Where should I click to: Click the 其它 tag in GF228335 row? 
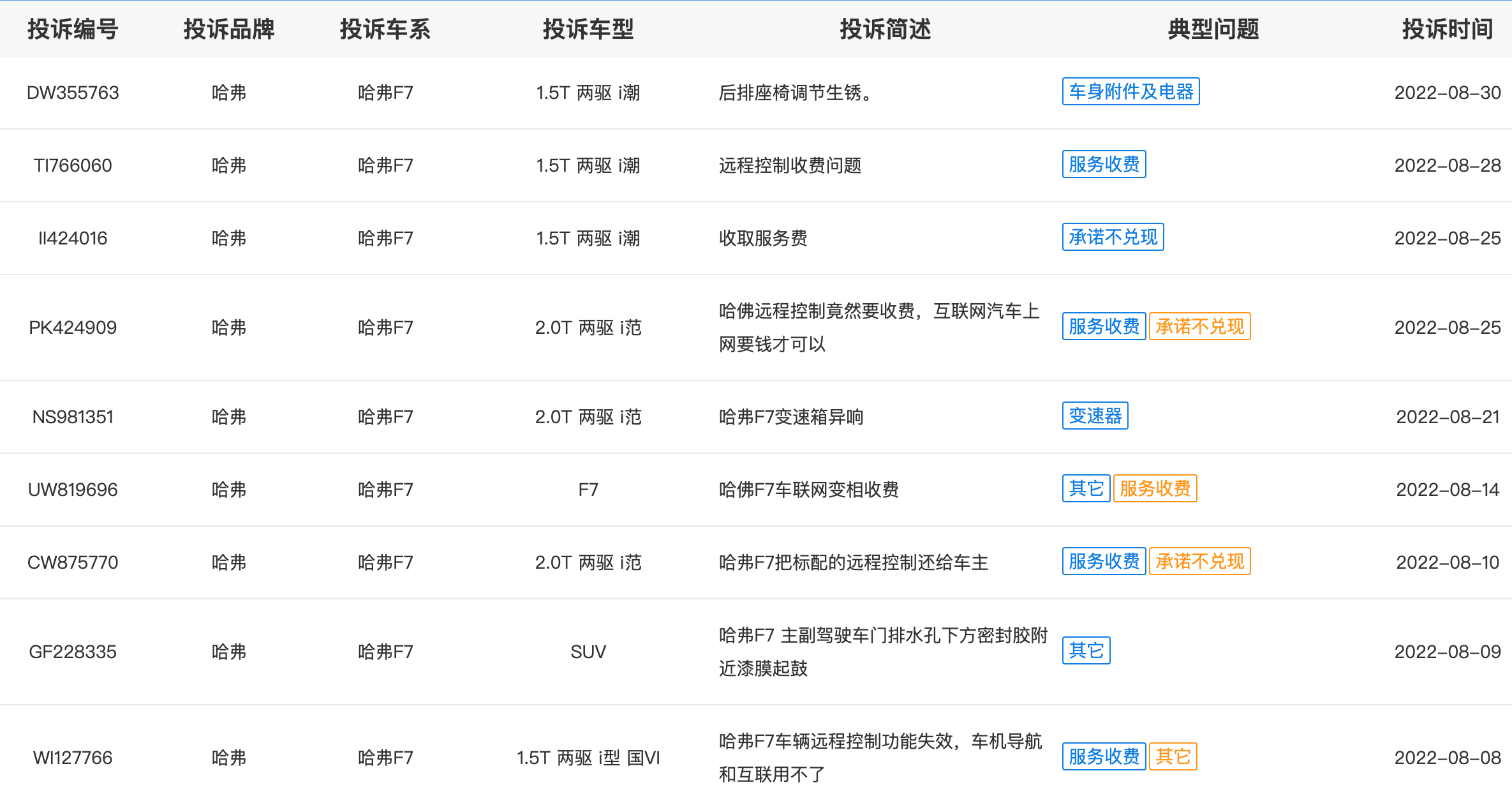tap(1086, 651)
